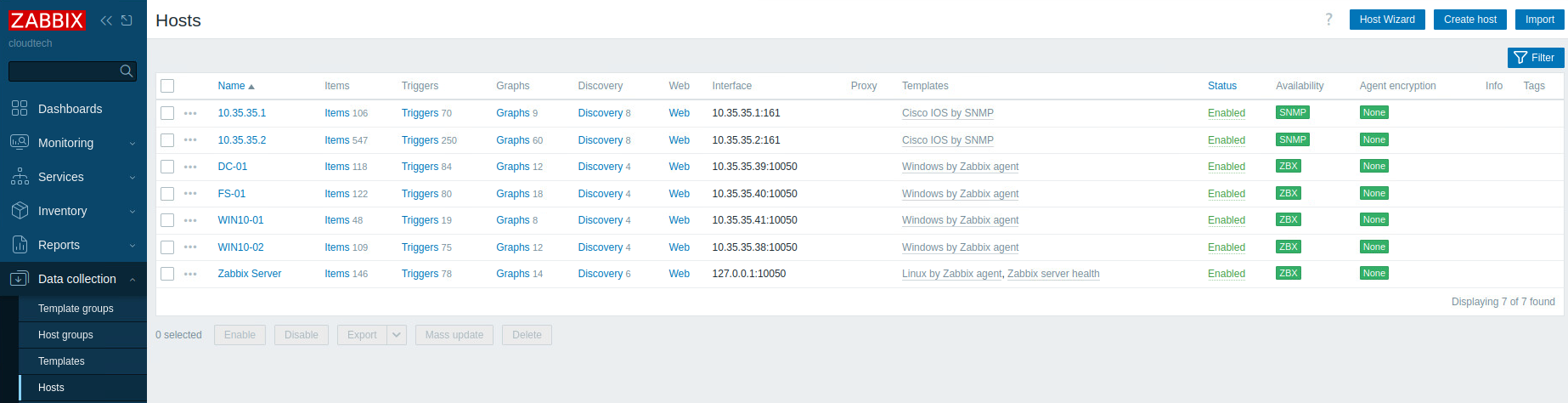Click the Inventory icon in sidebar
This screenshot has width=1568, height=403.
coord(20,210)
